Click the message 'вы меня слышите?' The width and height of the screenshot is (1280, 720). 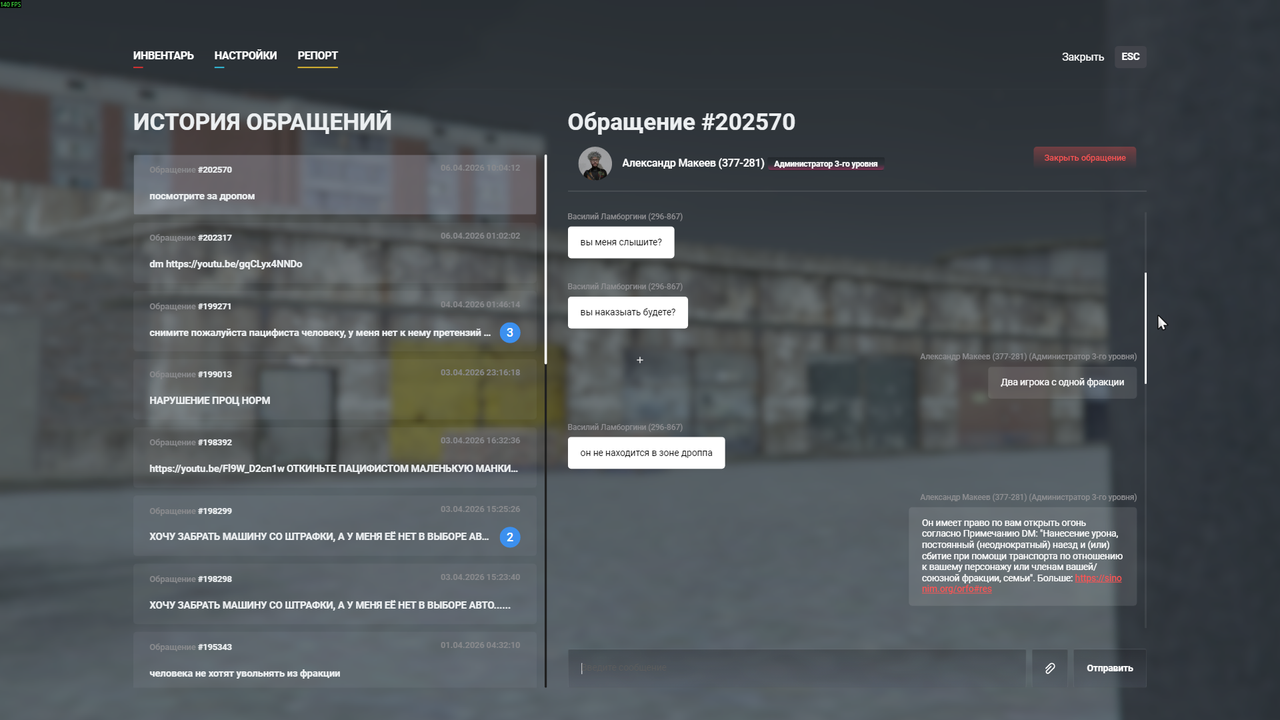click(x=621, y=242)
